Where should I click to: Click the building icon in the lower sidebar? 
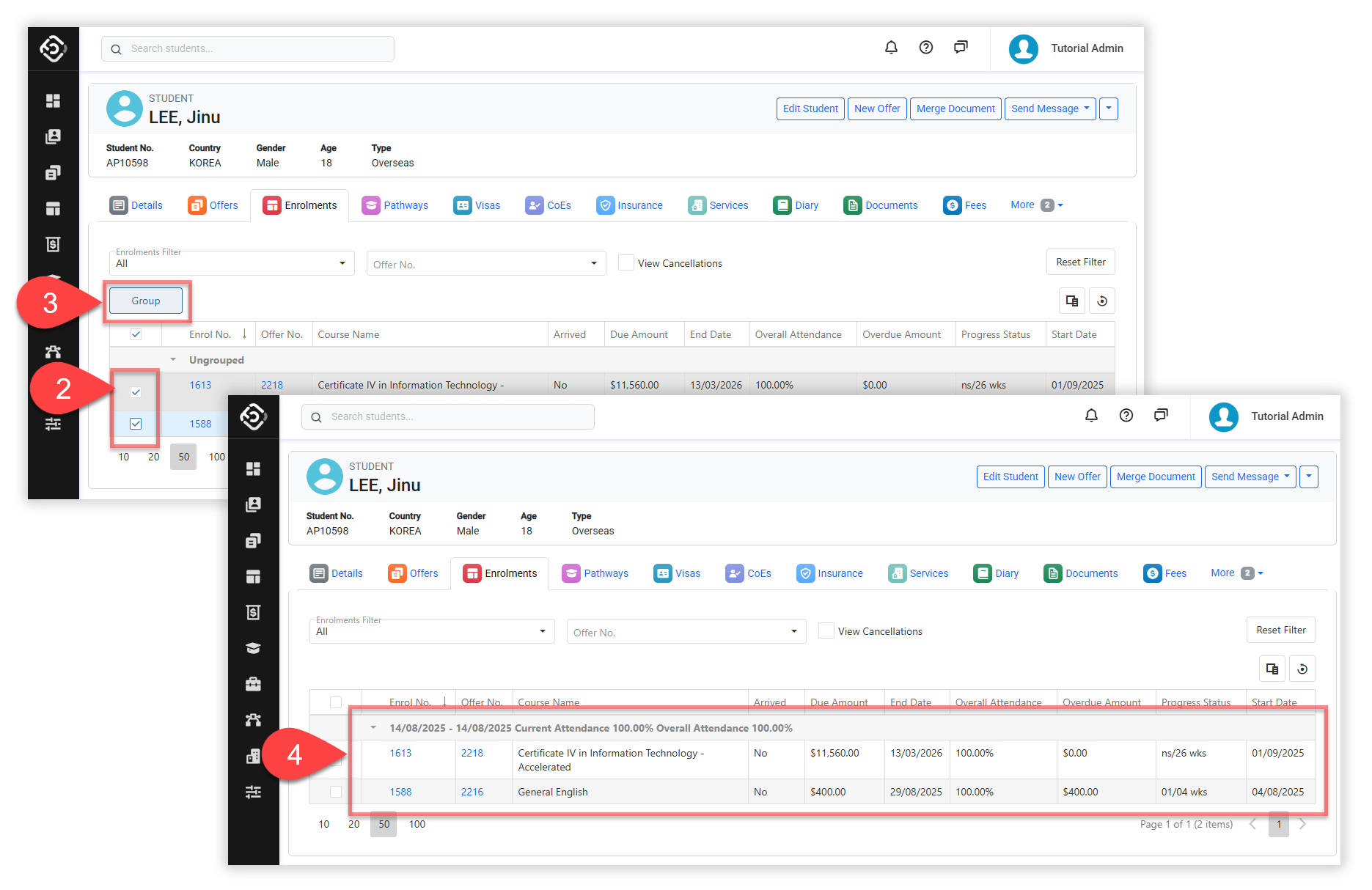253,756
